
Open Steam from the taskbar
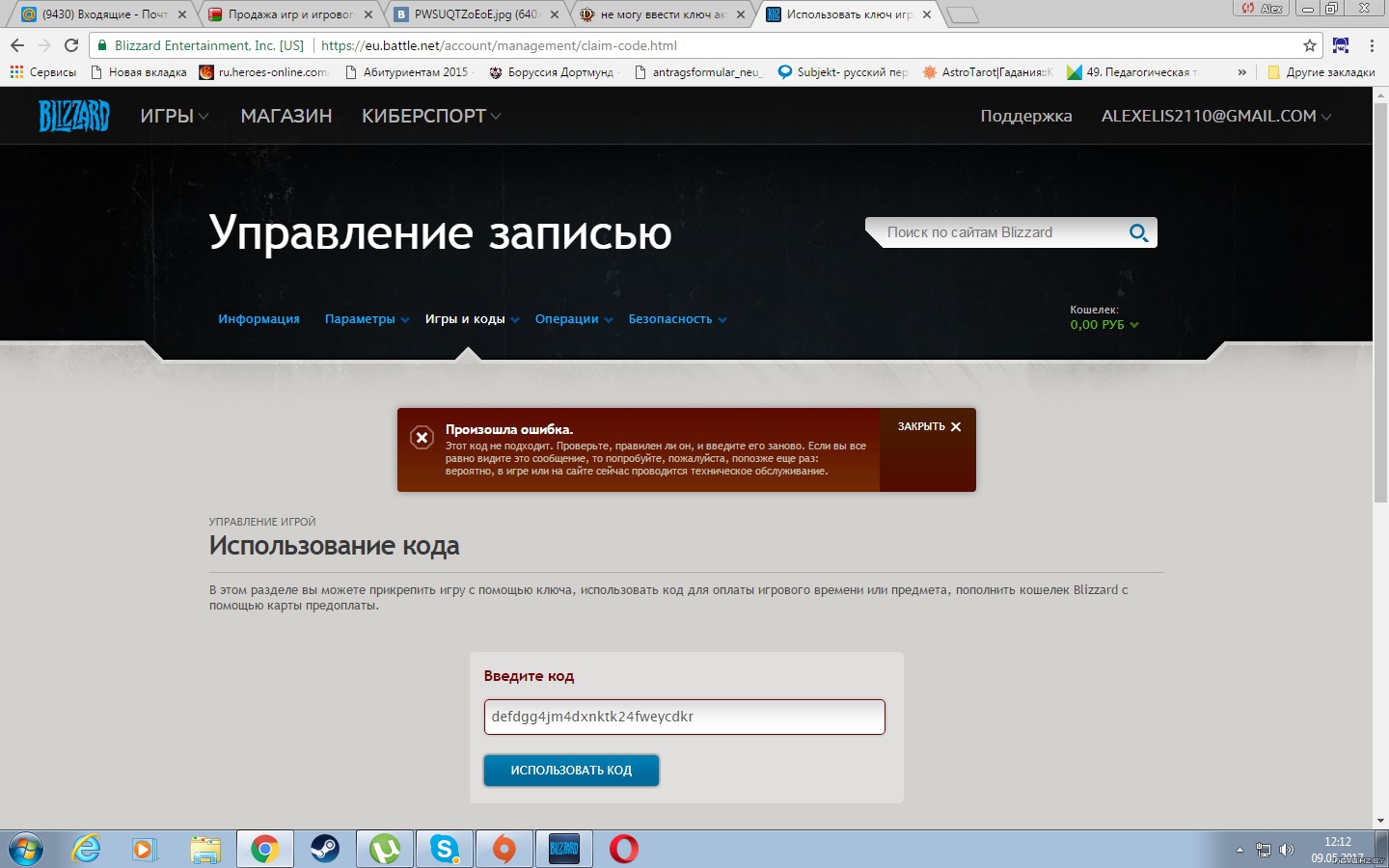[x=324, y=849]
